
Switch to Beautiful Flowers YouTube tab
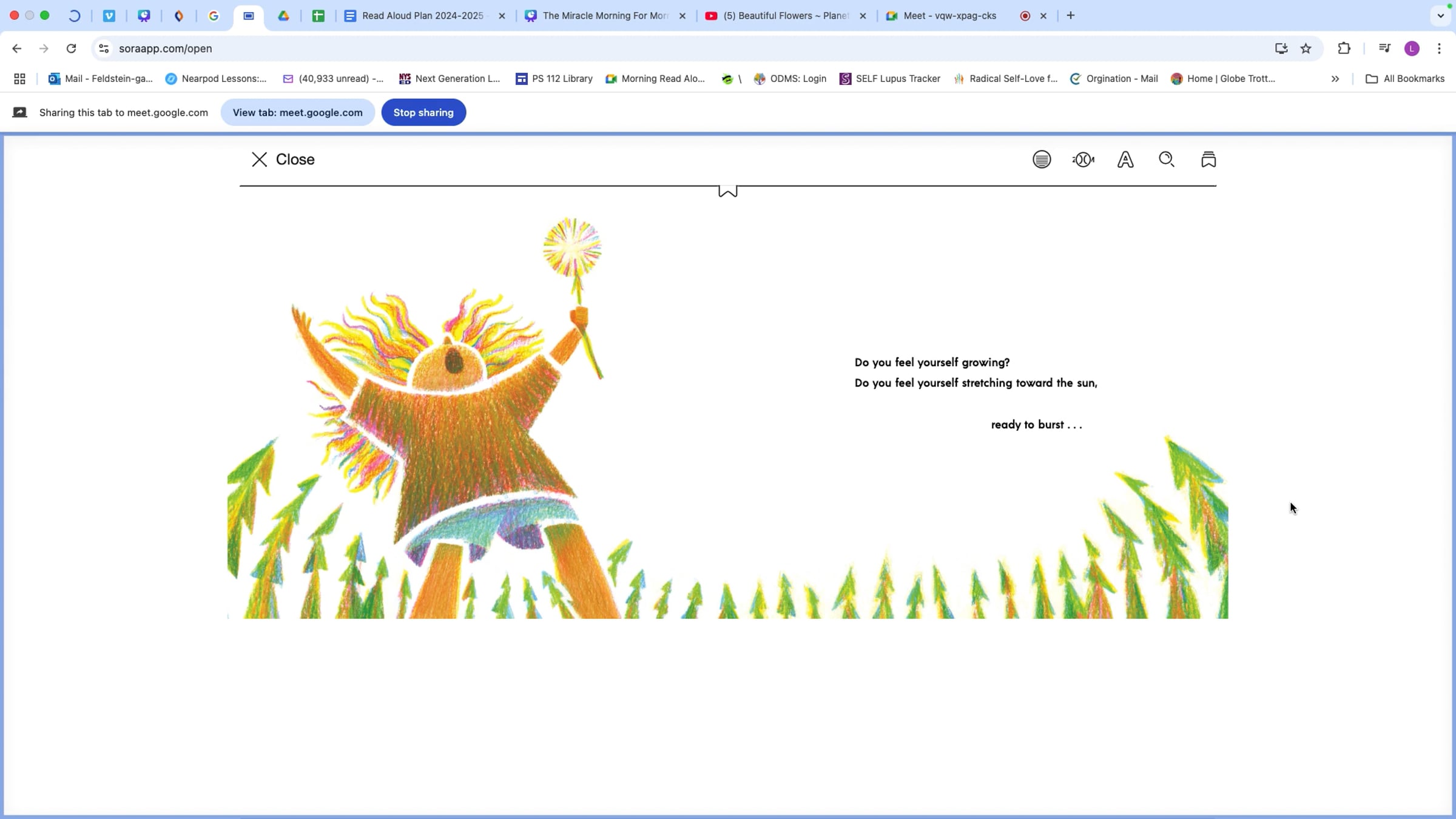tap(786, 16)
